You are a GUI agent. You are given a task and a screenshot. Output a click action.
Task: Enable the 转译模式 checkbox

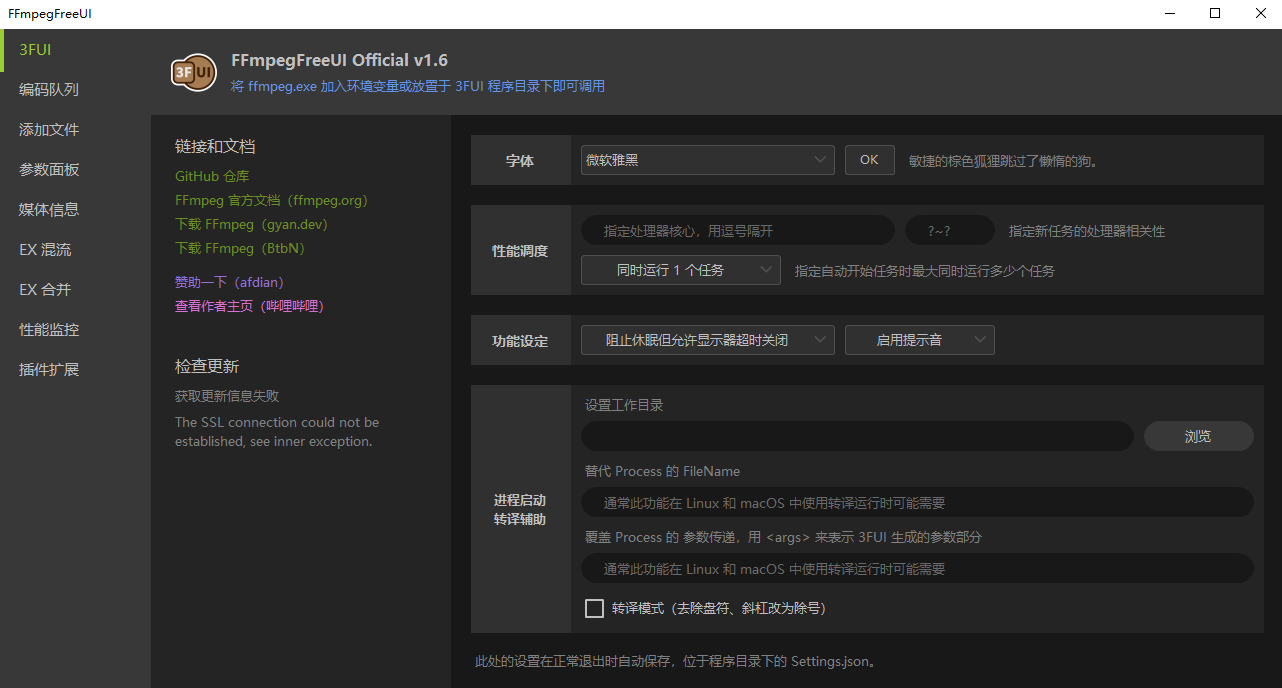click(595, 608)
